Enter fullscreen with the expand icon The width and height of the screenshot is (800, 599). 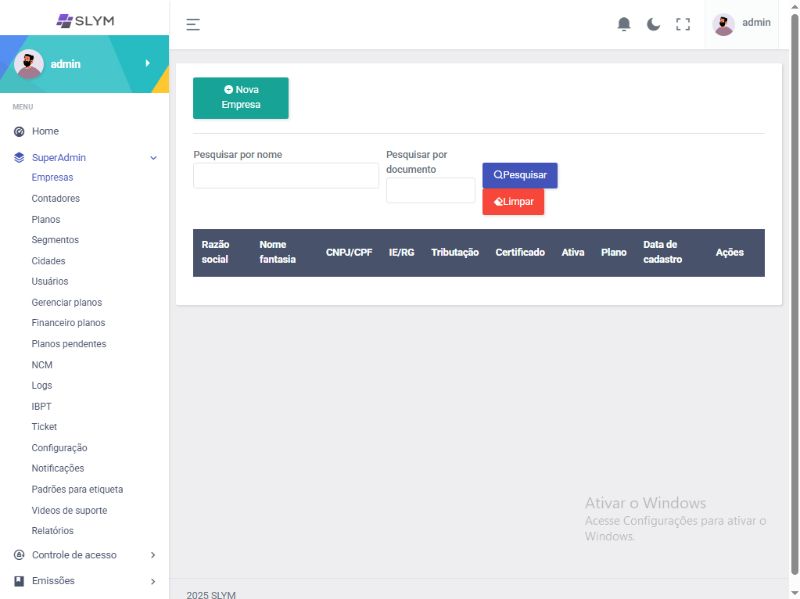[683, 24]
